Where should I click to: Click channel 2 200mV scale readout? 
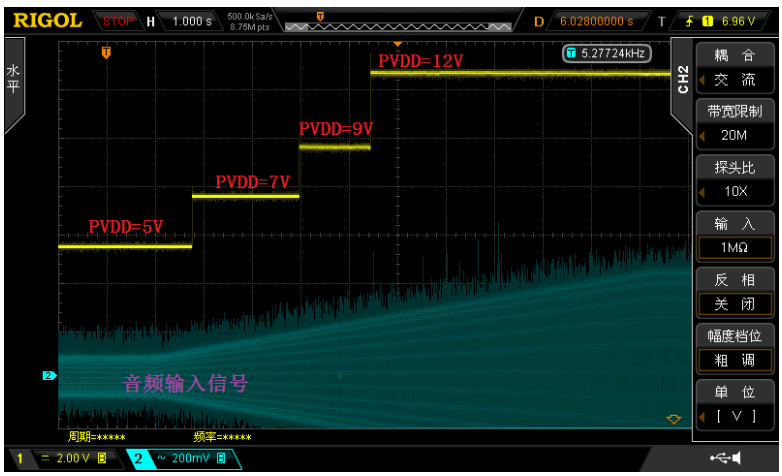(x=191, y=458)
